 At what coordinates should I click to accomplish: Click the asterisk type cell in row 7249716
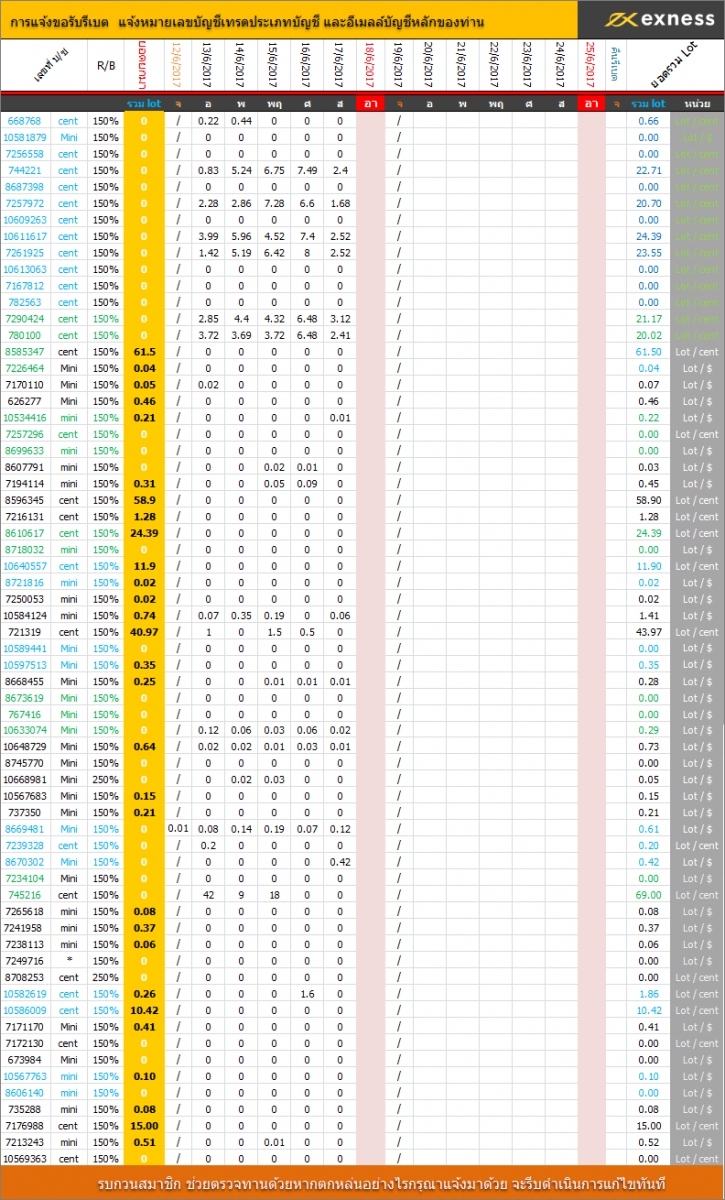click(68, 961)
